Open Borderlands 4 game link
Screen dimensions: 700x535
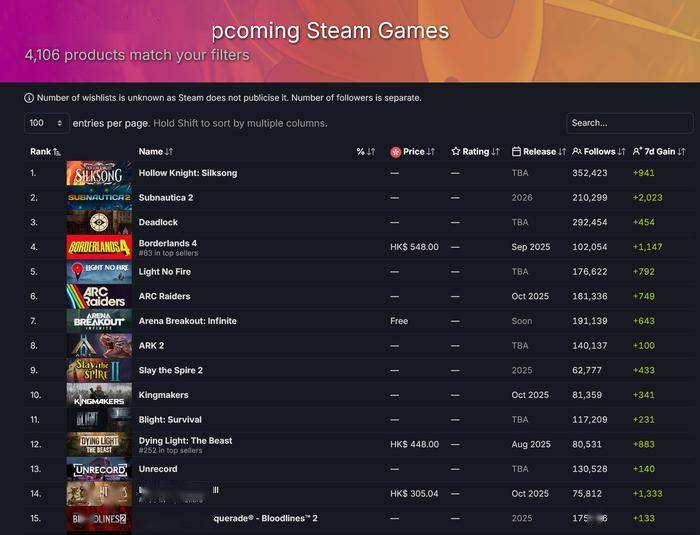coord(167,243)
